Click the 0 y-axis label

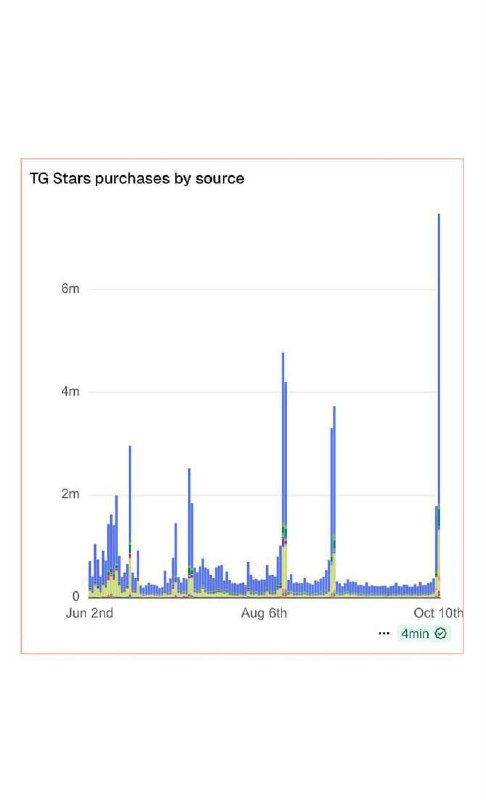click(76, 596)
